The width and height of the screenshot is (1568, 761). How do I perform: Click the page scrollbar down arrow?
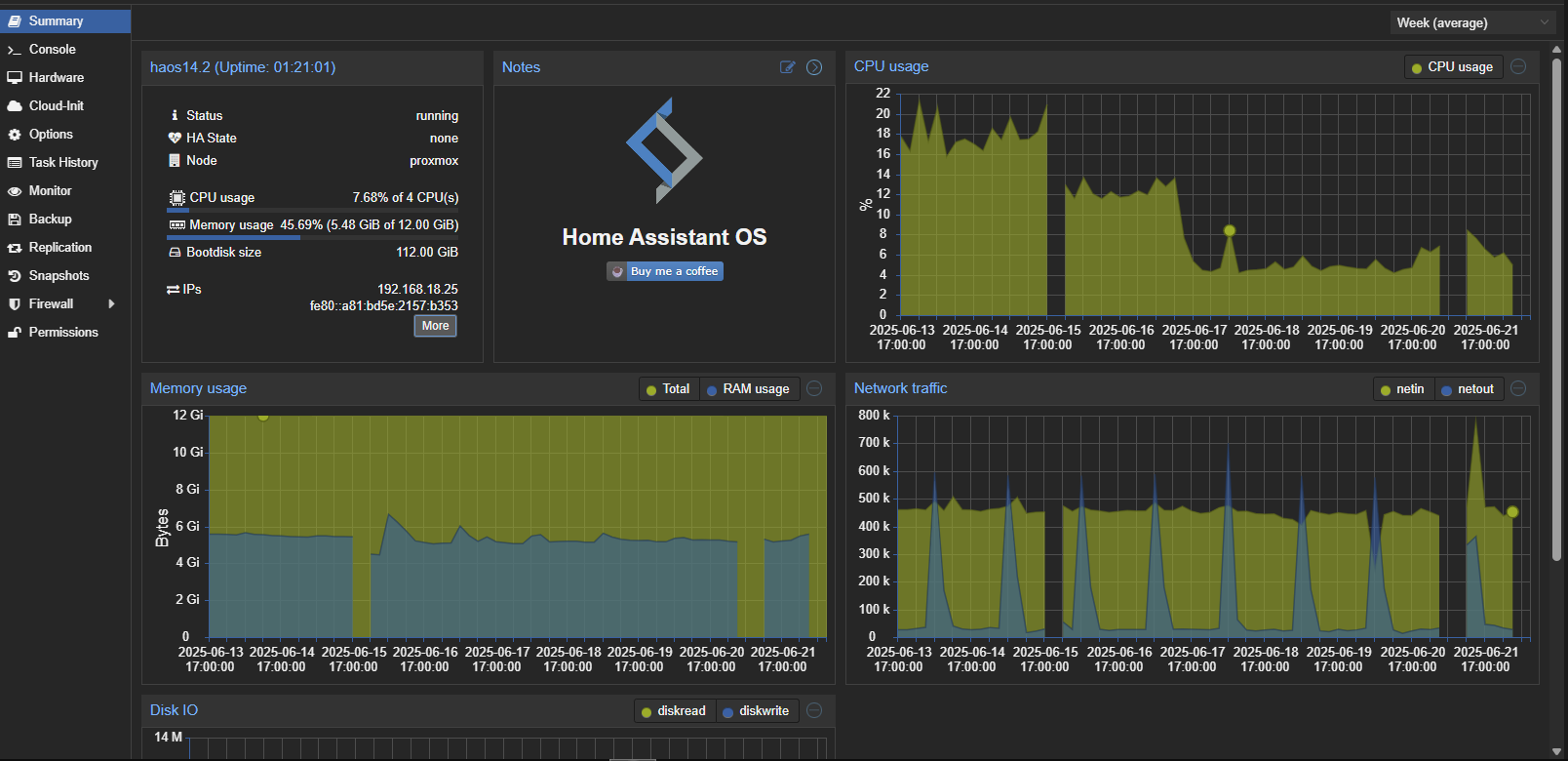(x=1556, y=751)
